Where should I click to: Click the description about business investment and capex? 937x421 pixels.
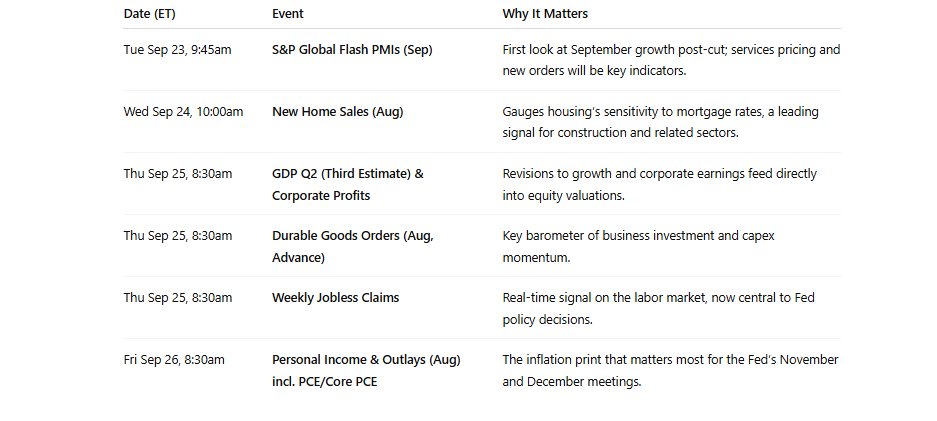(638, 247)
